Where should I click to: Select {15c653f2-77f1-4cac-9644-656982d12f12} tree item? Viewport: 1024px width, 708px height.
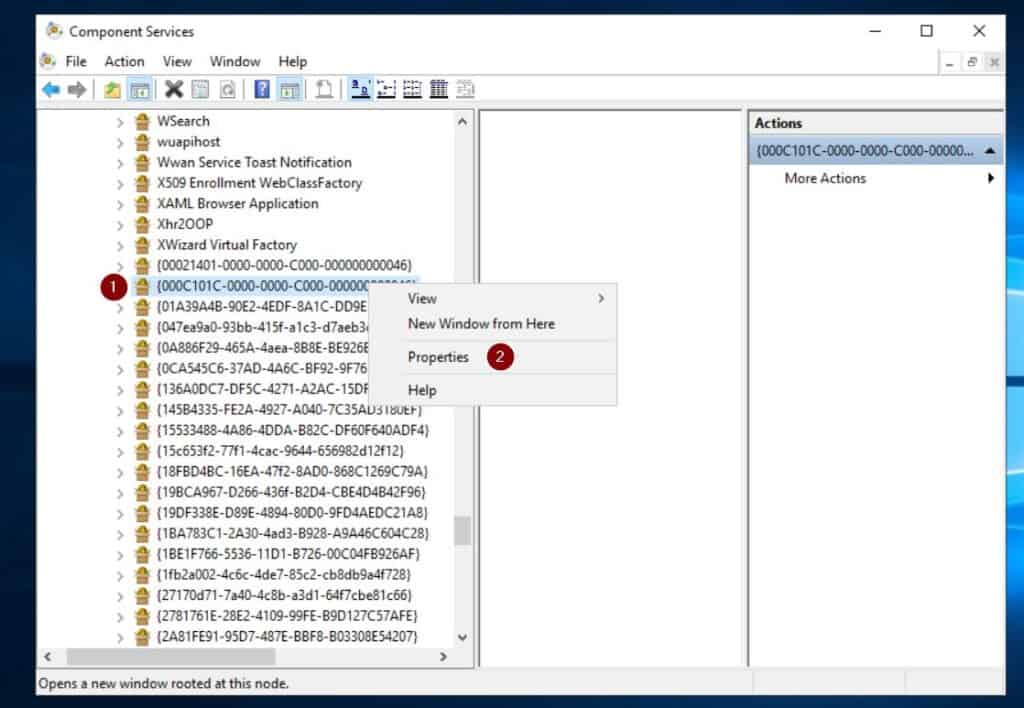(x=280, y=451)
